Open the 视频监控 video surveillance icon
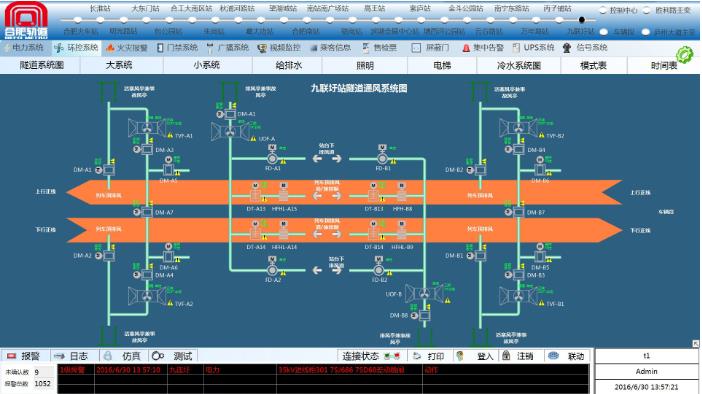Image resolution: width=702 pixels, height=394 pixels. [262, 48]
